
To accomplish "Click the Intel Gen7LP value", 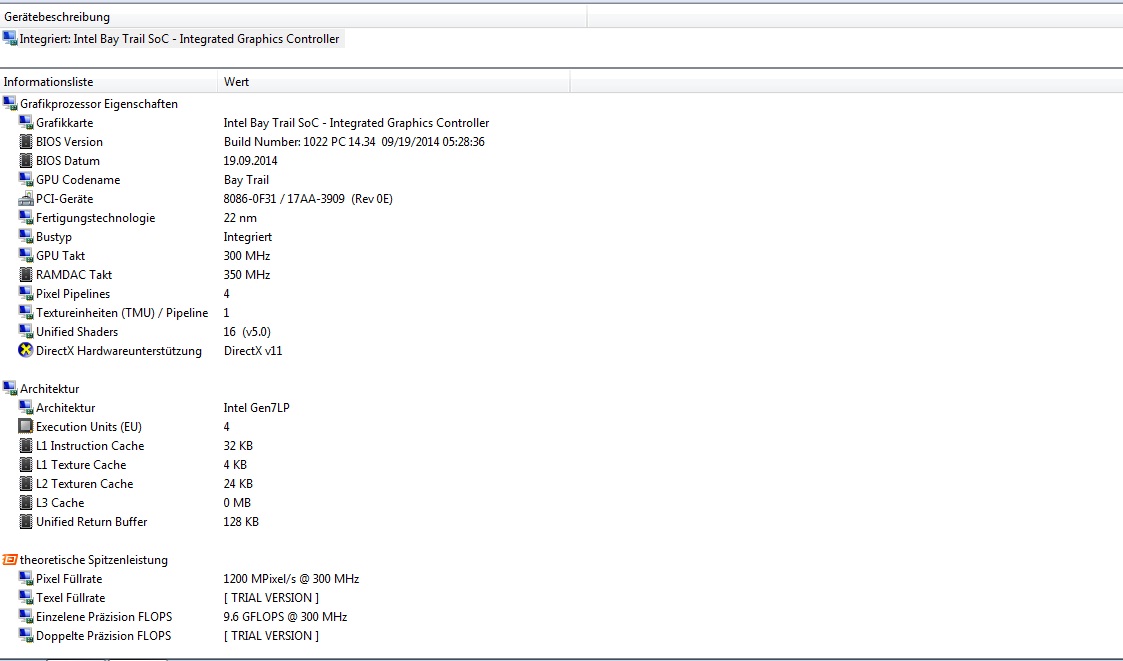I will click(x=256, y=407).
